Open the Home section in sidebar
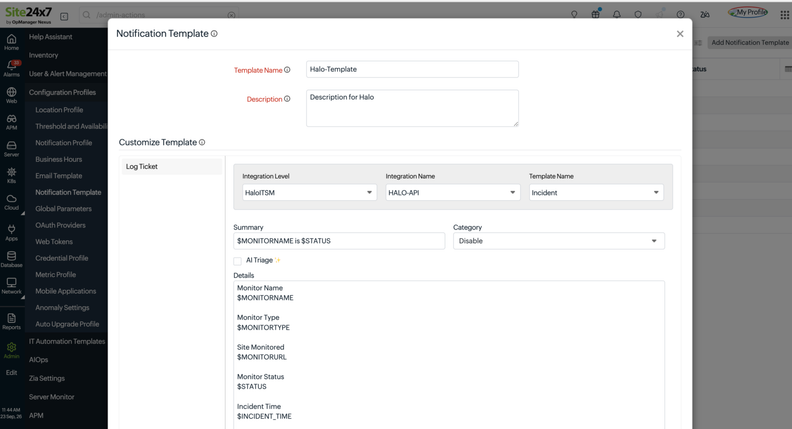This screenshot has width=792, height=429. (11, 42)
